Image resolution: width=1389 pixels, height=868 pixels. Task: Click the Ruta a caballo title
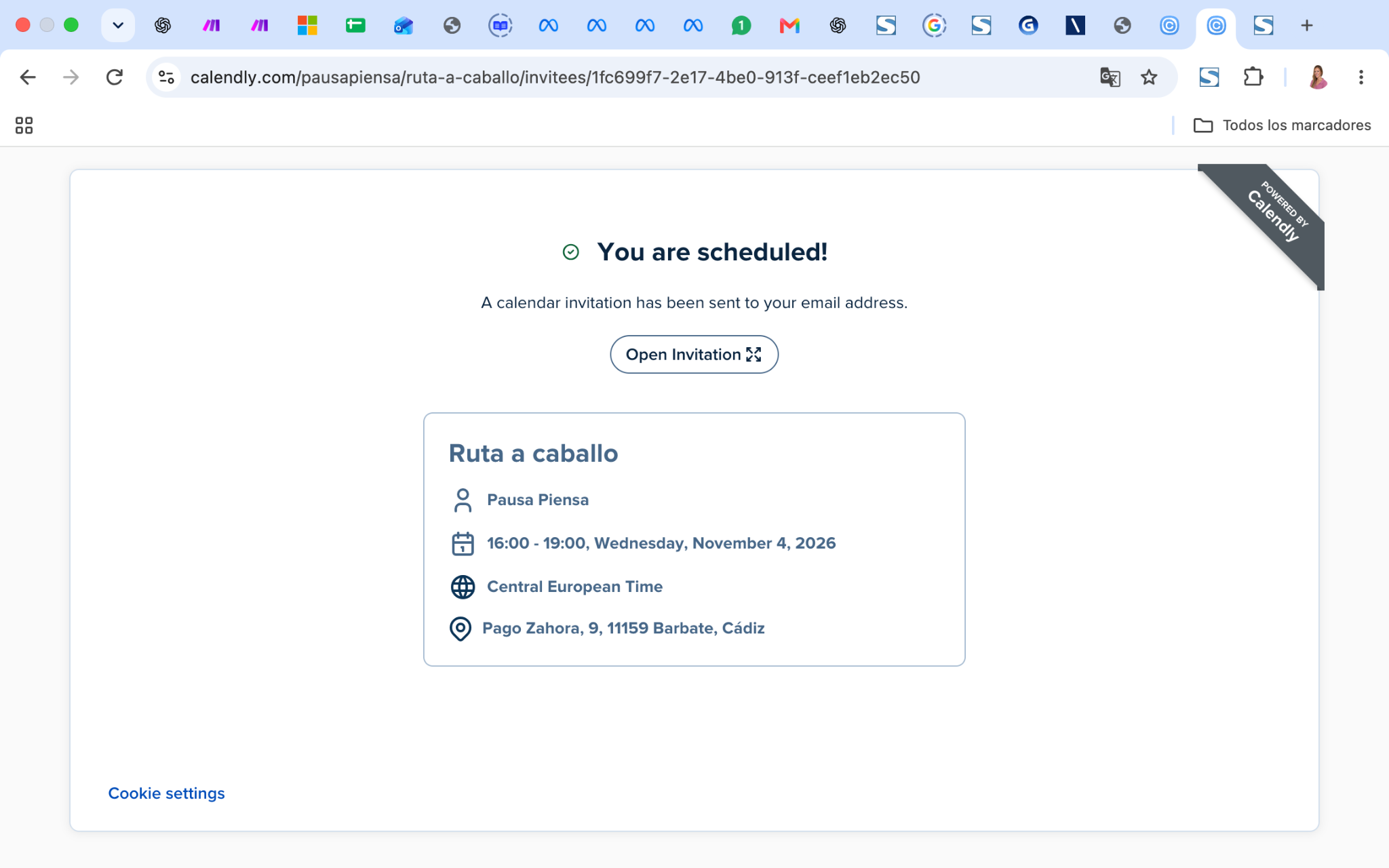point(533,454)
